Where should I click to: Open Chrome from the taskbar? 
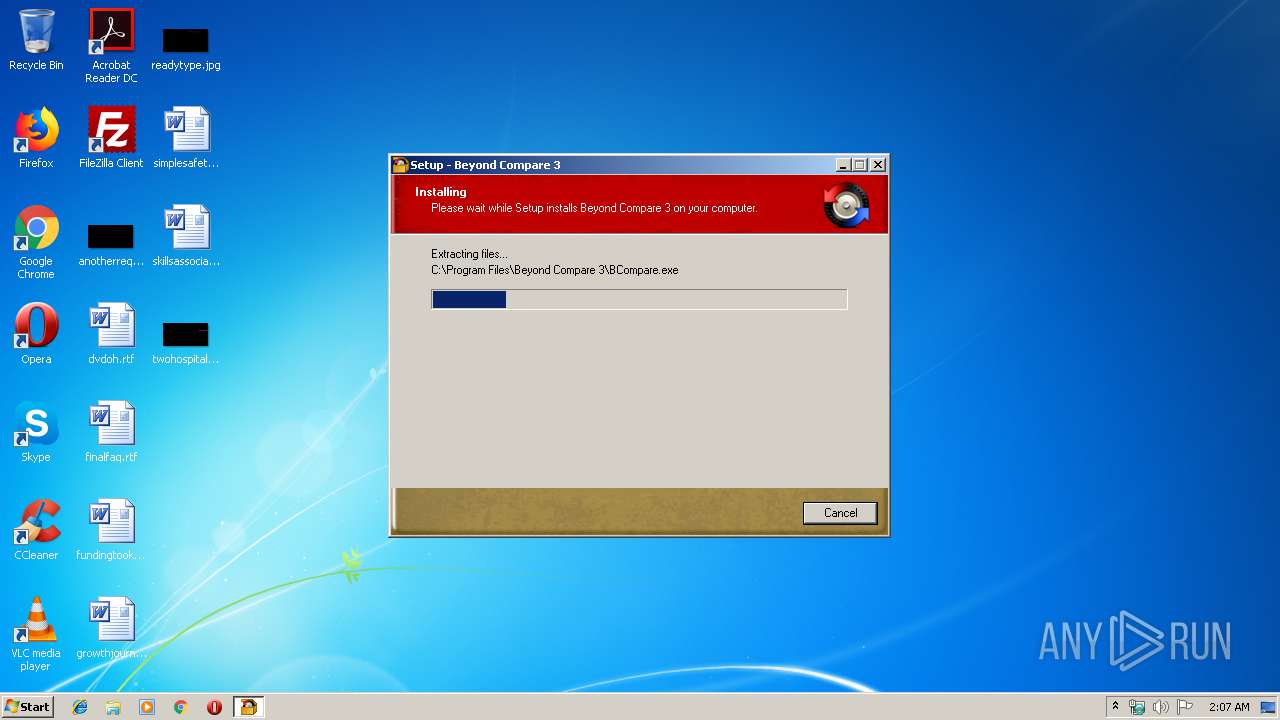(x=181, y=707)
